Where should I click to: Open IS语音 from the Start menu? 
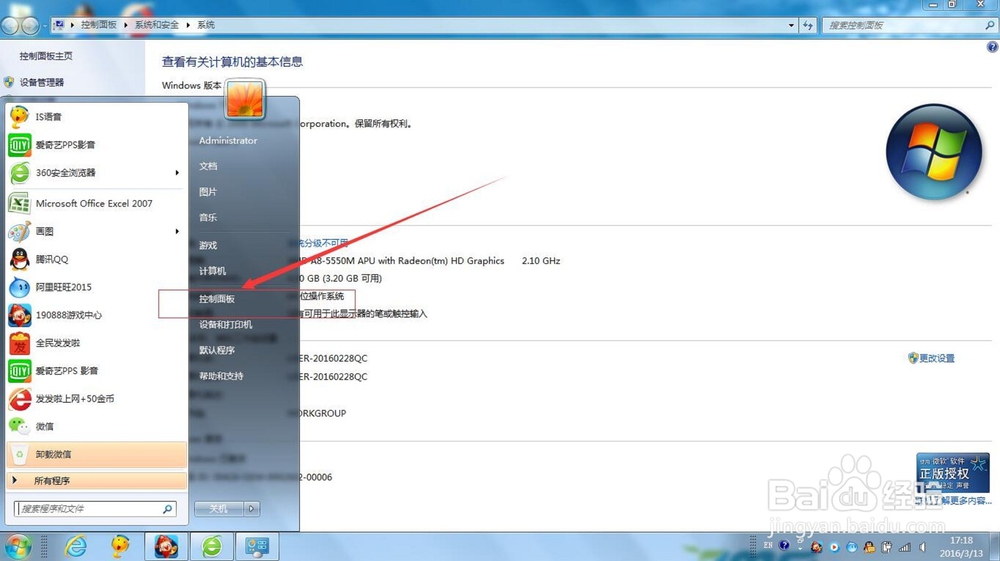tap(96, 117)
